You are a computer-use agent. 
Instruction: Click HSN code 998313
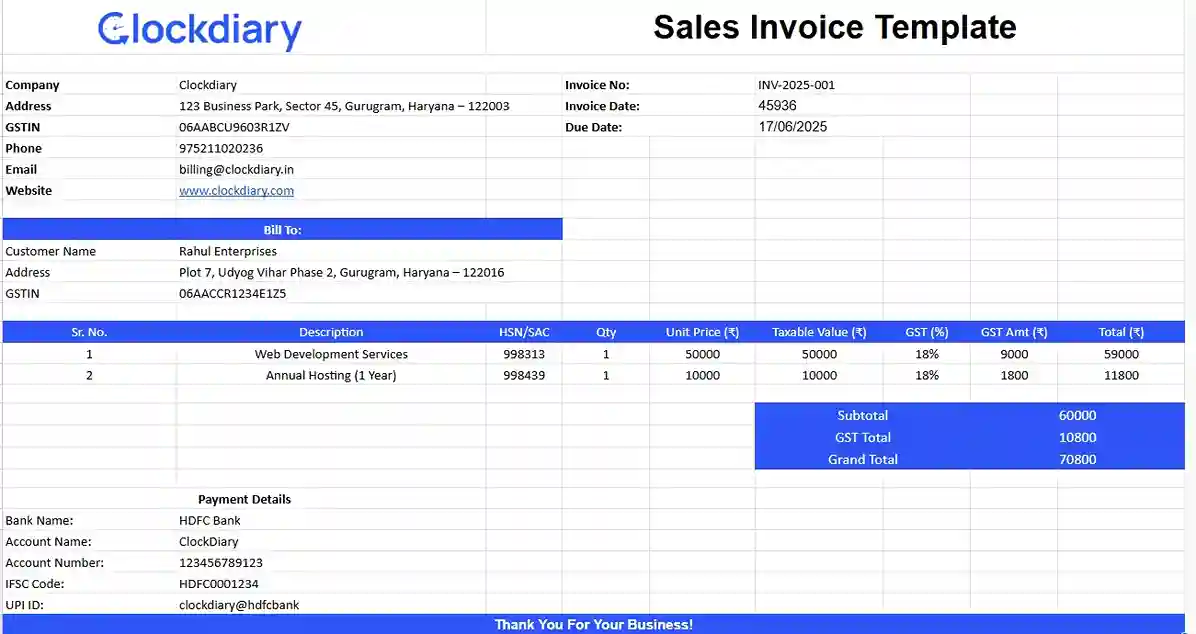(524, 354)
